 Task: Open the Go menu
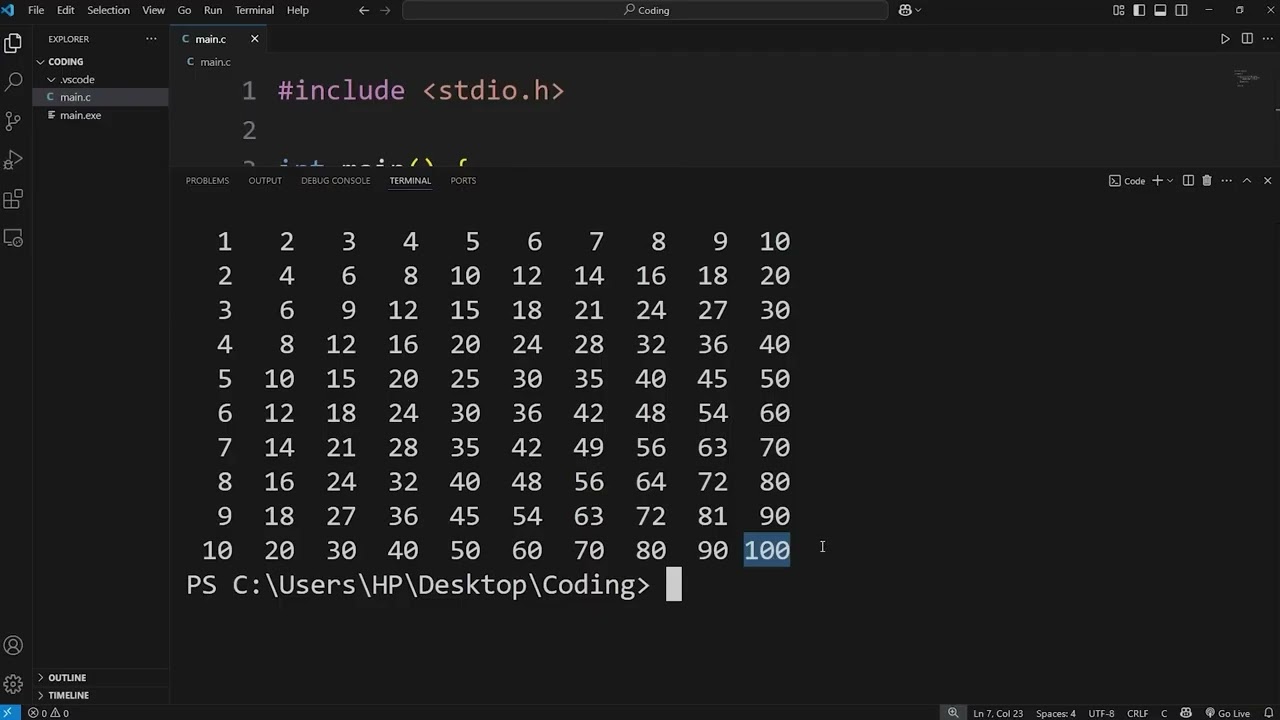(184, 10)
